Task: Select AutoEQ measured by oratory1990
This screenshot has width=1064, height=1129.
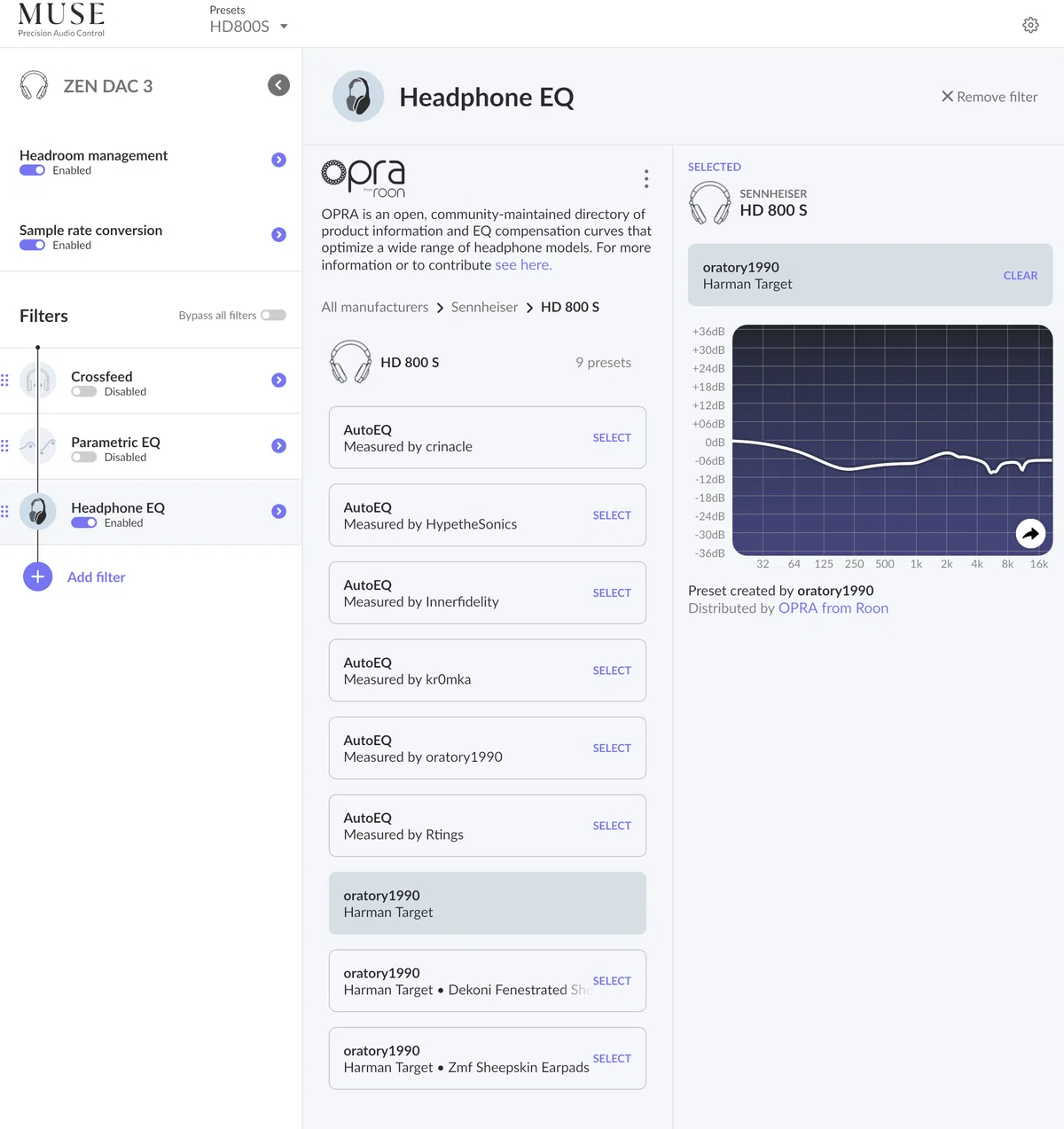Action: click(x=612, y=748)
